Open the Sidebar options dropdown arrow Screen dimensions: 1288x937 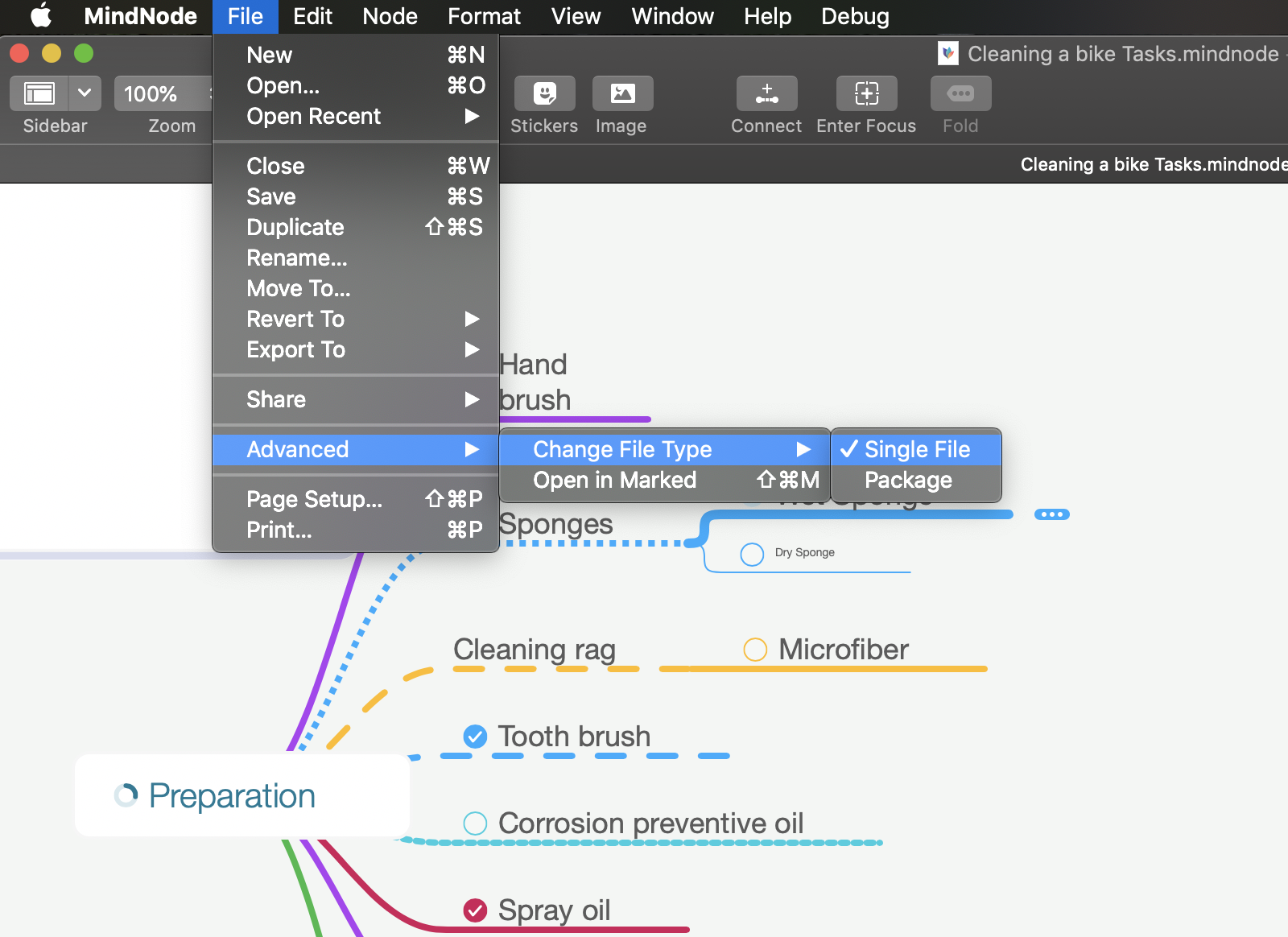pyautogui.click(x=85, y=93)
